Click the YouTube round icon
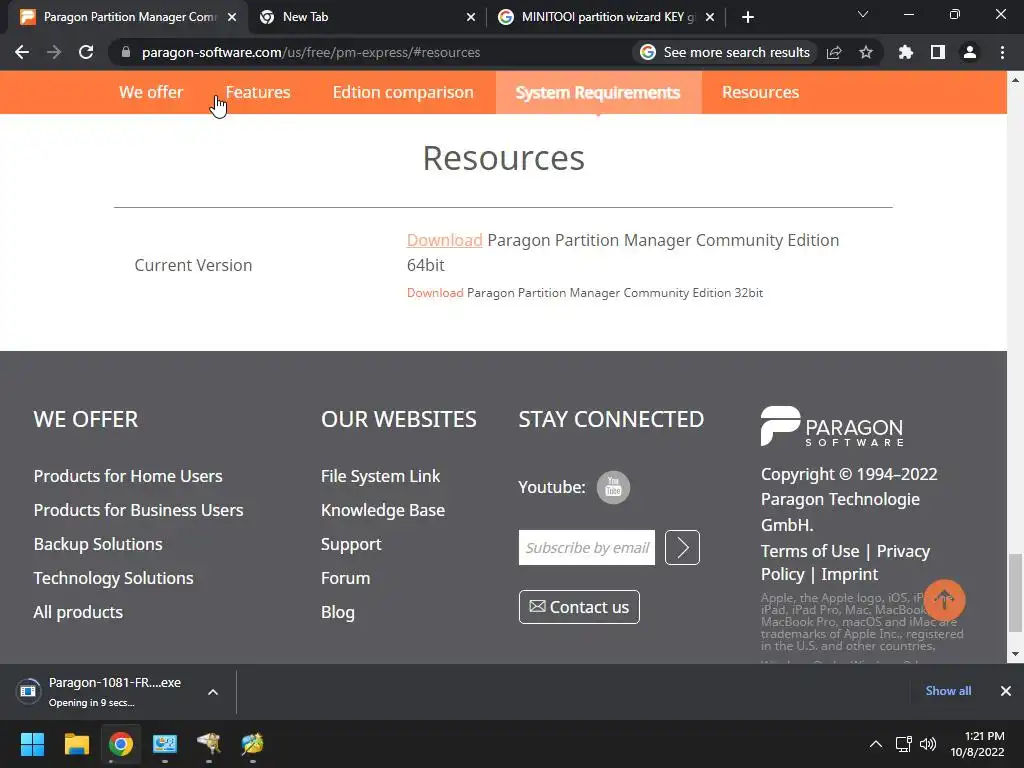Screen dimensions: 1024x768 (613, 487)
